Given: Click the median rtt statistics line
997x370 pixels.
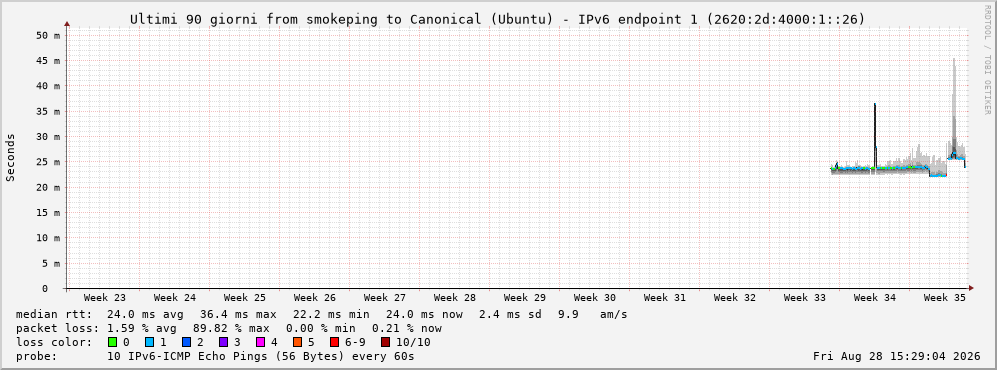Looking at the screenshot, I should [321, 314].
